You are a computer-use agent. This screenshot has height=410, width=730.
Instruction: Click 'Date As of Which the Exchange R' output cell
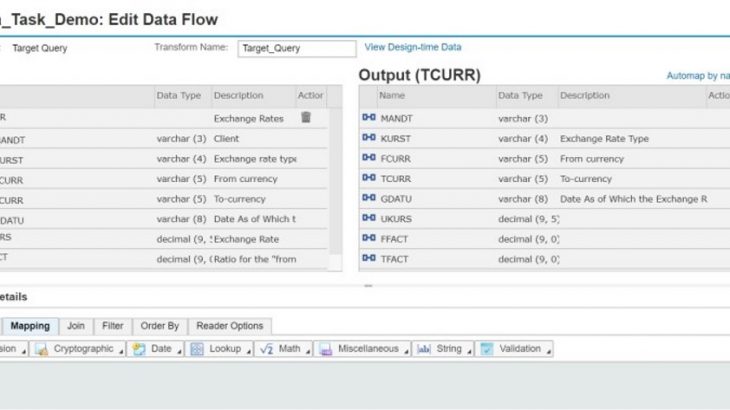pos(633,199)
